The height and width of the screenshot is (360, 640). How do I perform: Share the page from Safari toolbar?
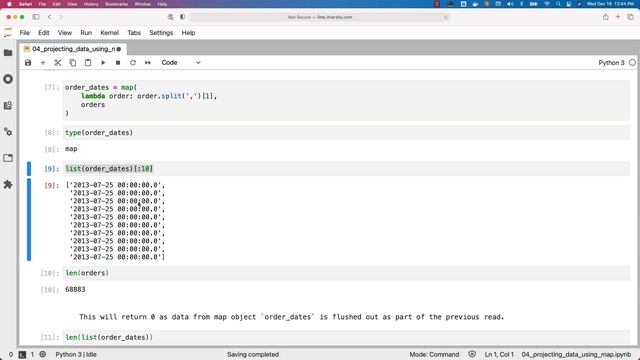[606, 17]
